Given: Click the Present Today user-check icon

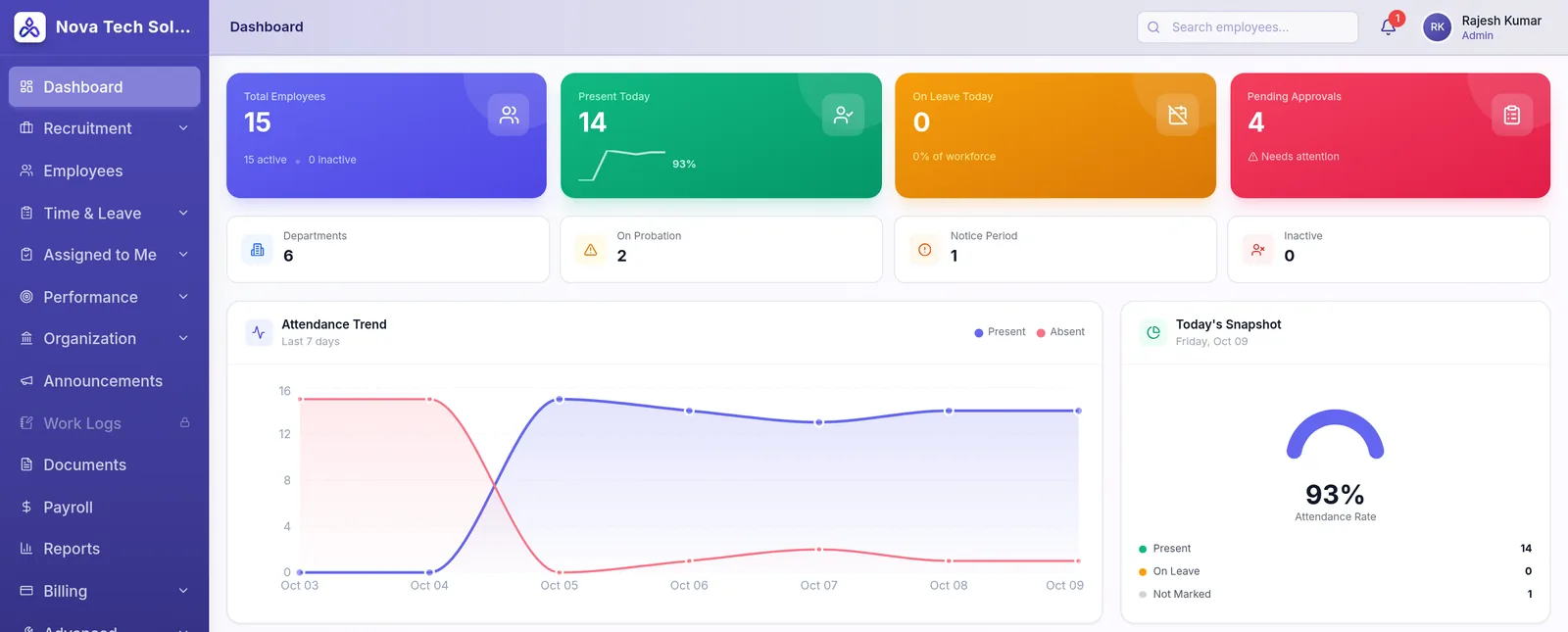Looking at the screenshot, I should point(843,115).
